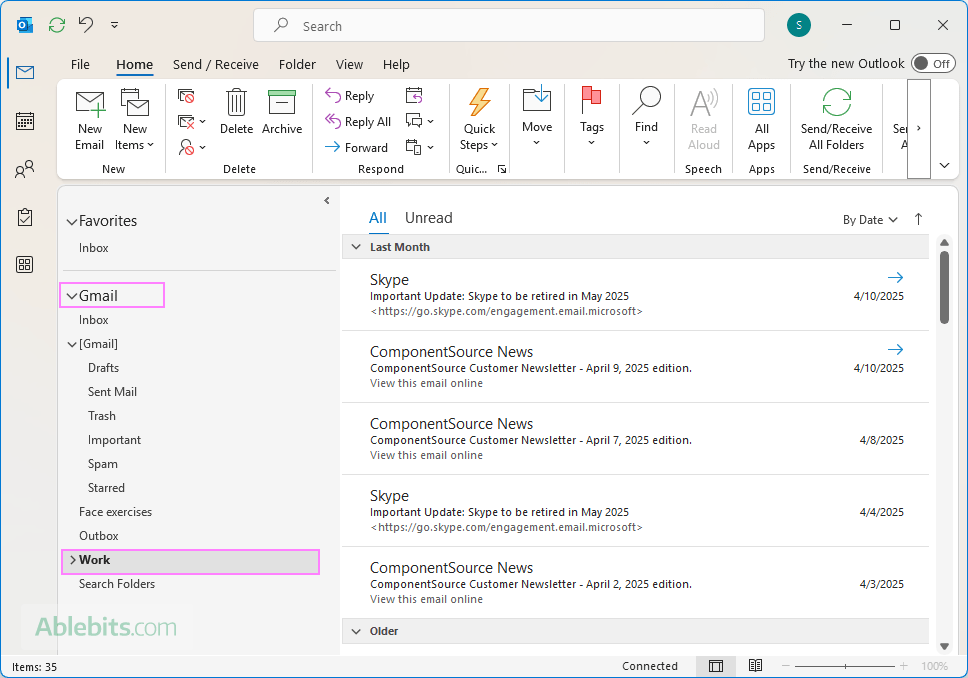Switch to the Send / Receive tab
968x678 pixels.
click(215, 65)
